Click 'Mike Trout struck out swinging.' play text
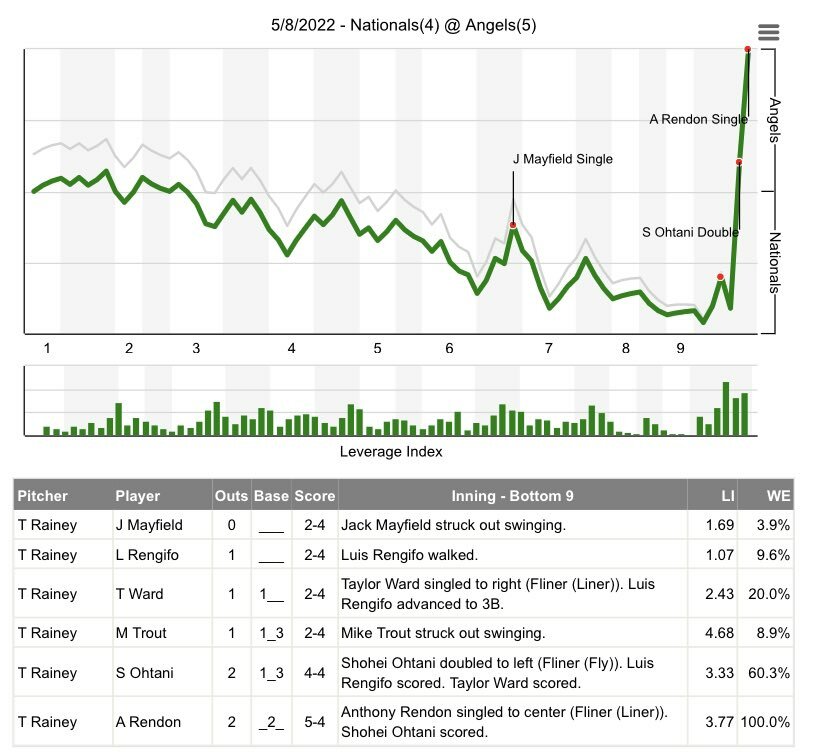 point(443,633)
